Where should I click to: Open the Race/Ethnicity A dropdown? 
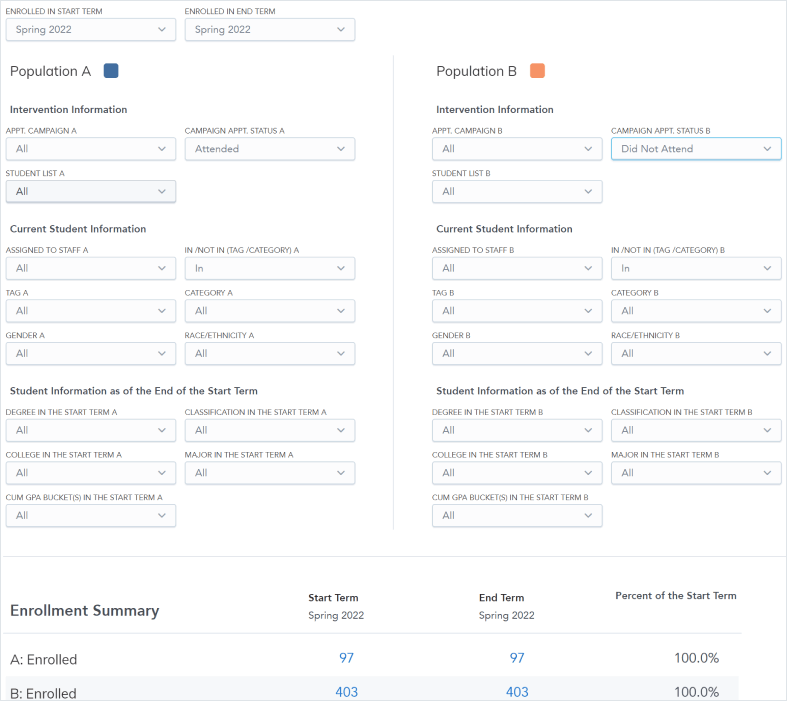click(x=269, y=353)
